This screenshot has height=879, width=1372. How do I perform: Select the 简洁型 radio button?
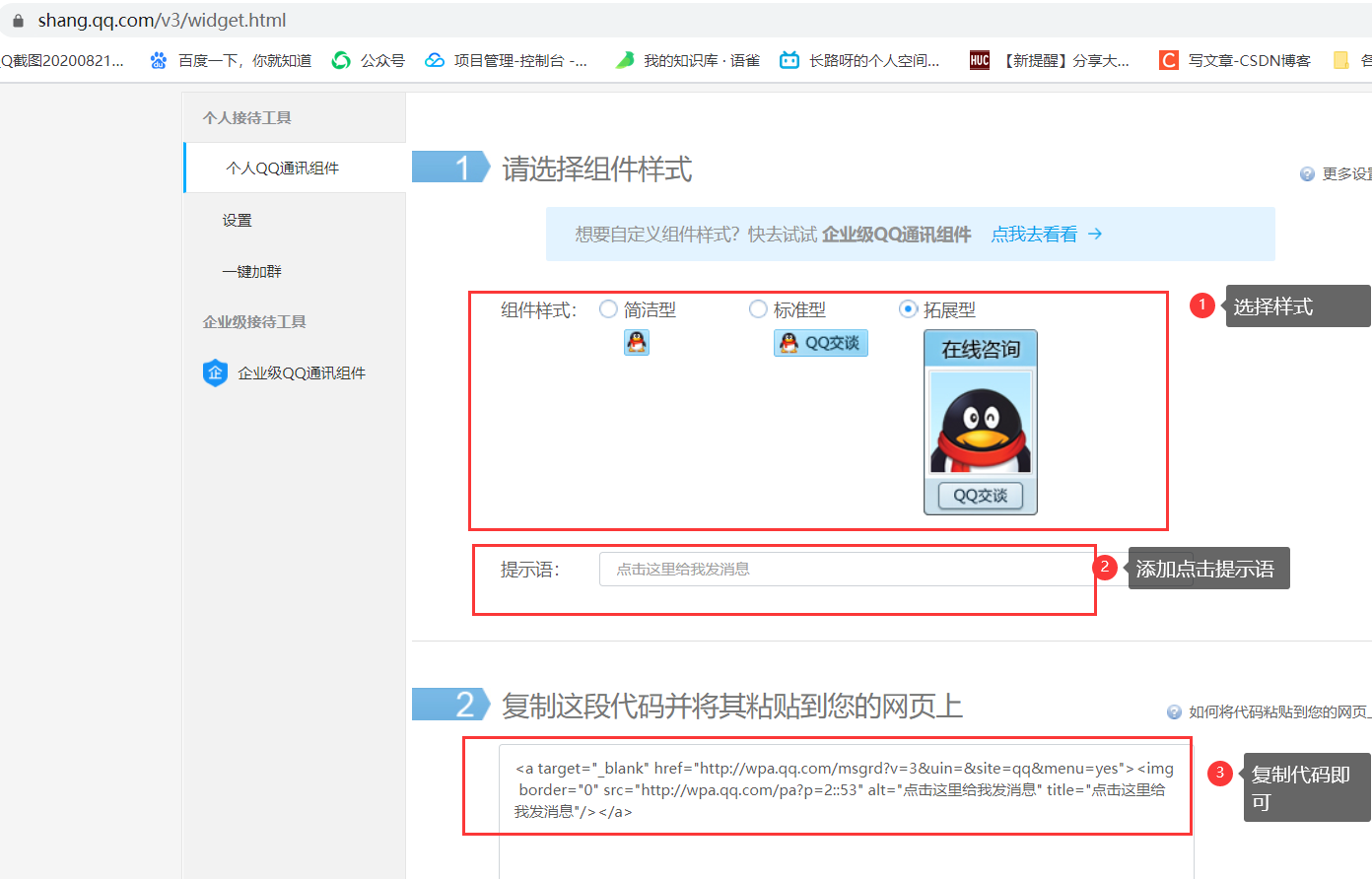pos(608,309)
